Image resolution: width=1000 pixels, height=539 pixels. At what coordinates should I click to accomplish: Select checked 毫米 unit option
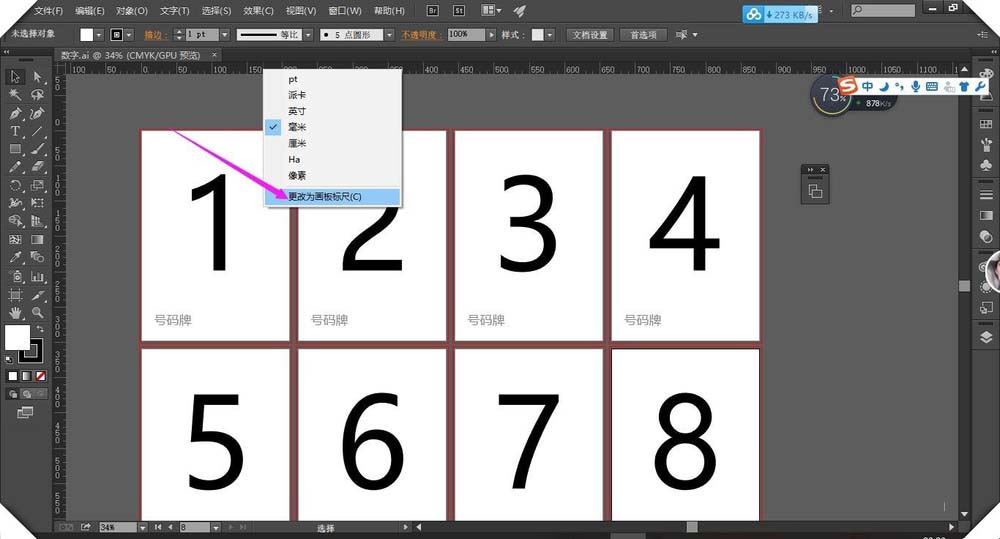[332, 127]
